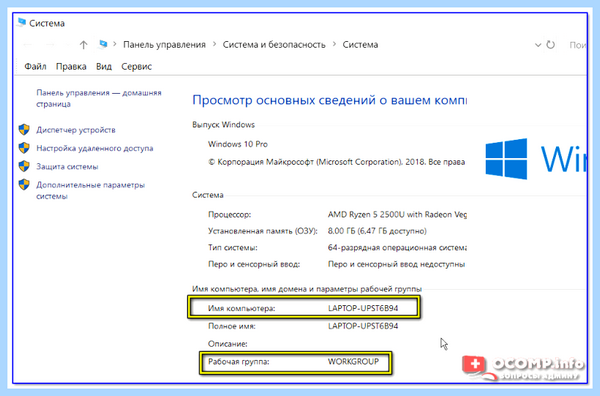Click Просмотр основных сведений heading

click(x=329, y=100)
